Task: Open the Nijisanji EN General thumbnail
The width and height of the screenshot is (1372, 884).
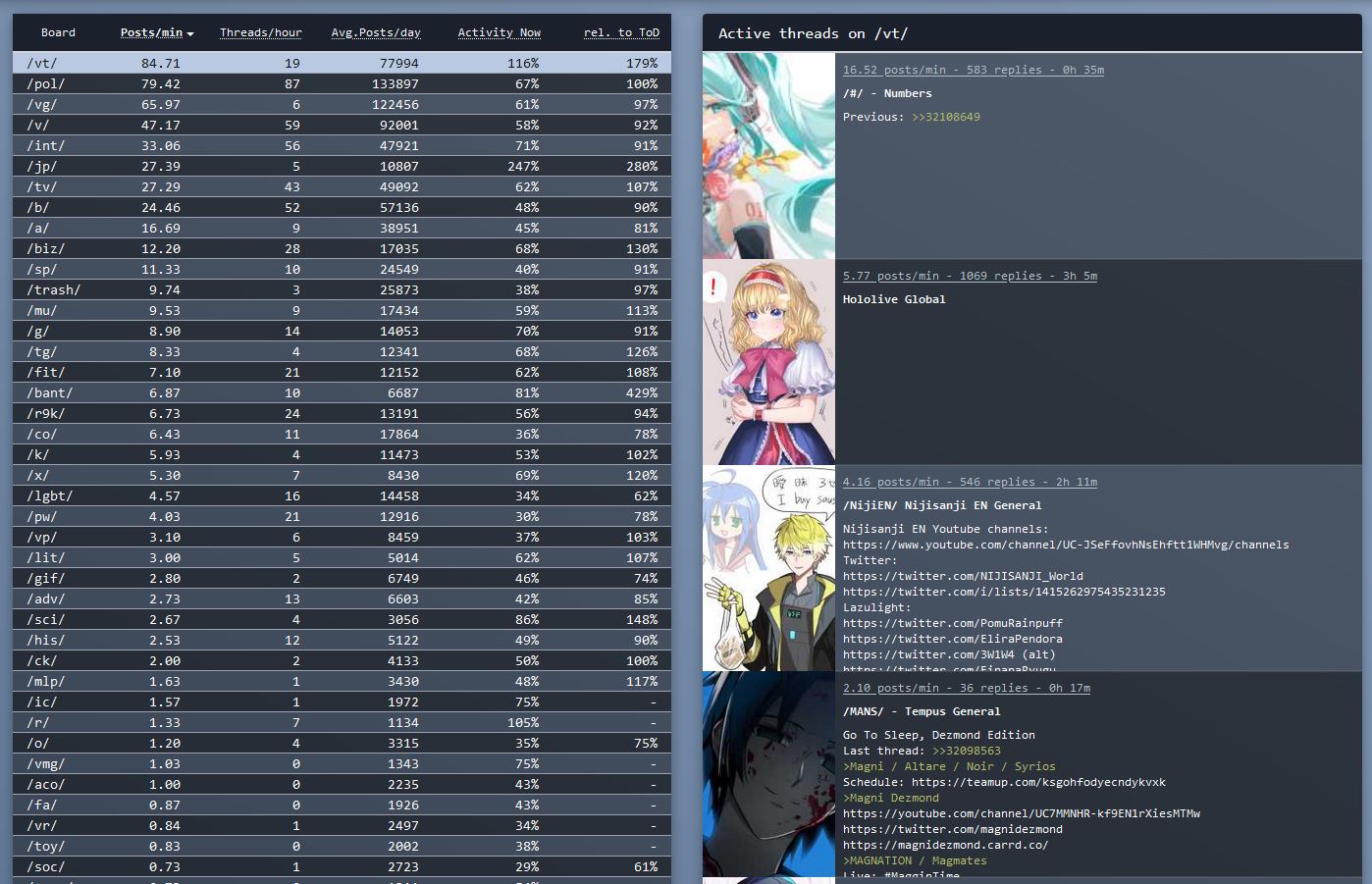Action: point(768,568)
